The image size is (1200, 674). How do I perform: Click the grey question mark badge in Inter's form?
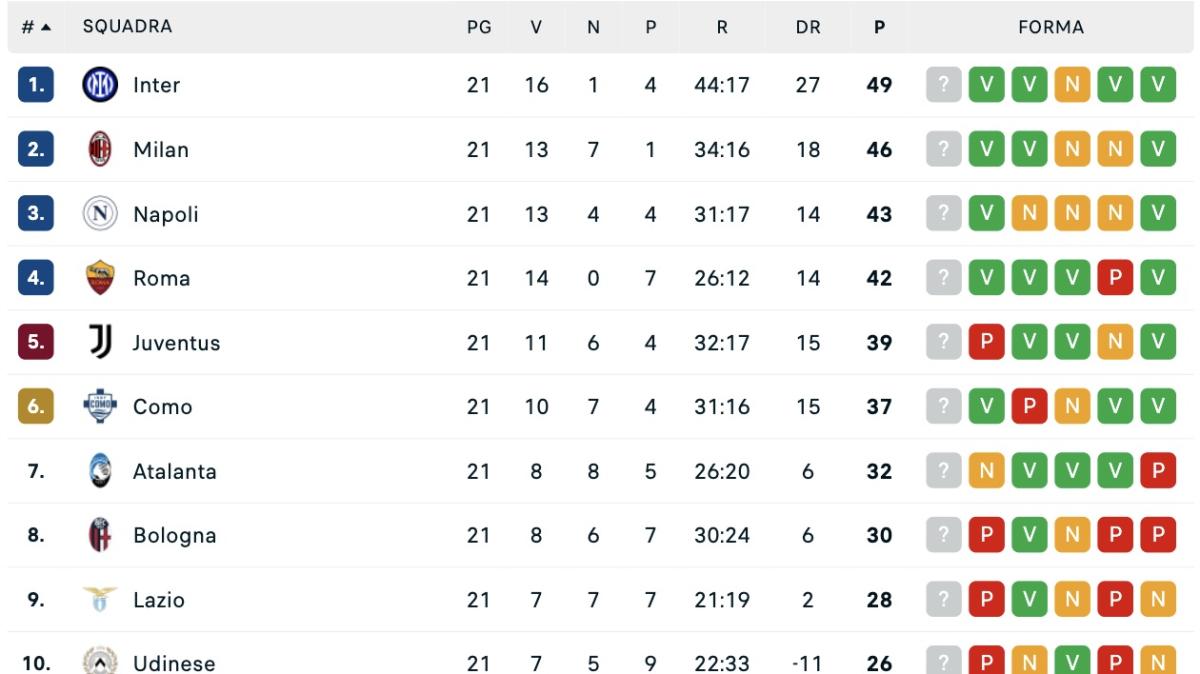click(946, 85)
